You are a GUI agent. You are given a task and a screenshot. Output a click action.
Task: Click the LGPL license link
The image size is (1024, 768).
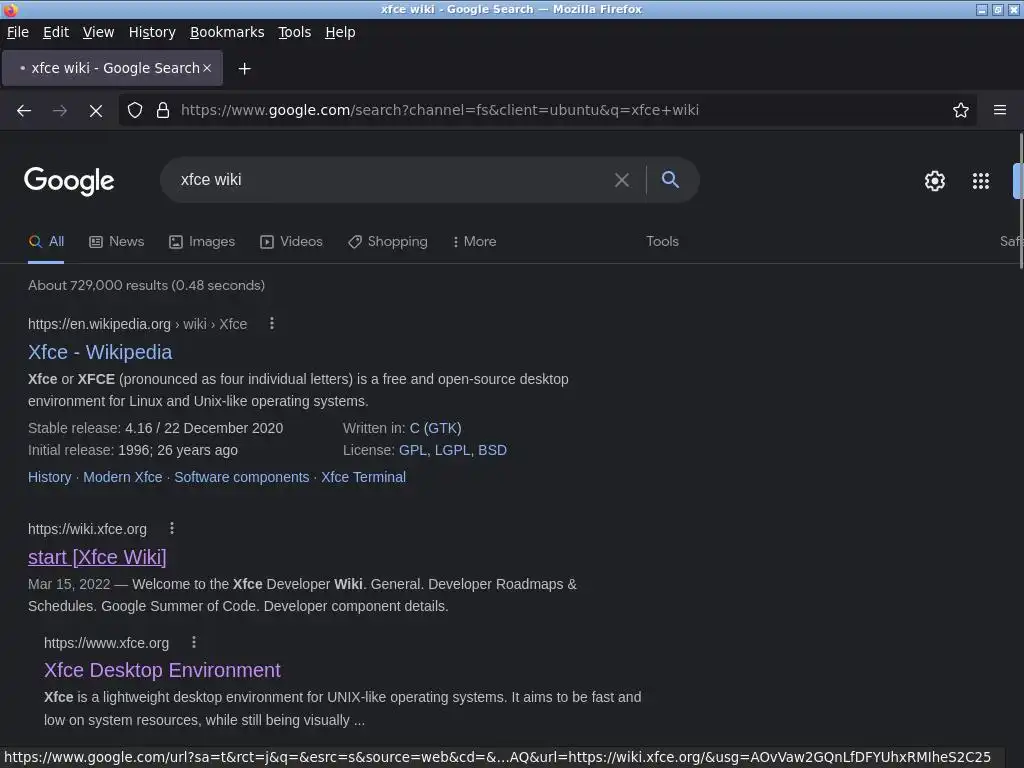tap(453, 450)
